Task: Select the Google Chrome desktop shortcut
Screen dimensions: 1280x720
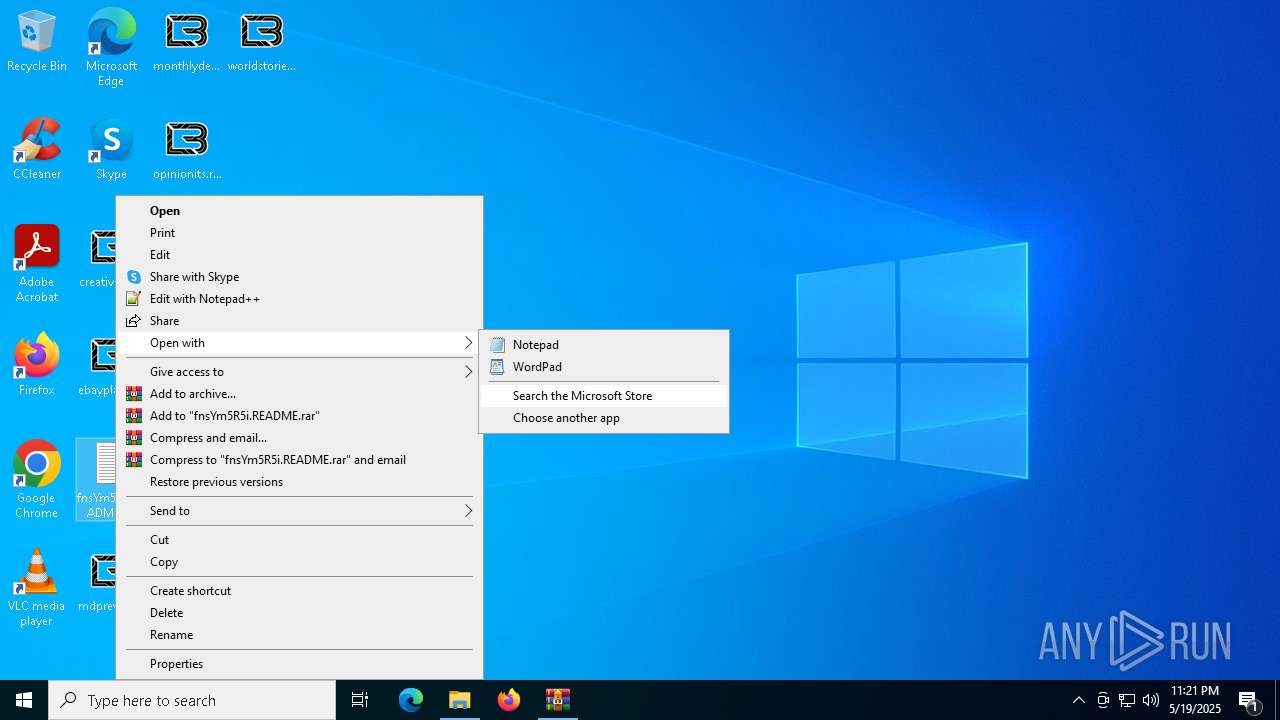Action: (x=37, y=480)
